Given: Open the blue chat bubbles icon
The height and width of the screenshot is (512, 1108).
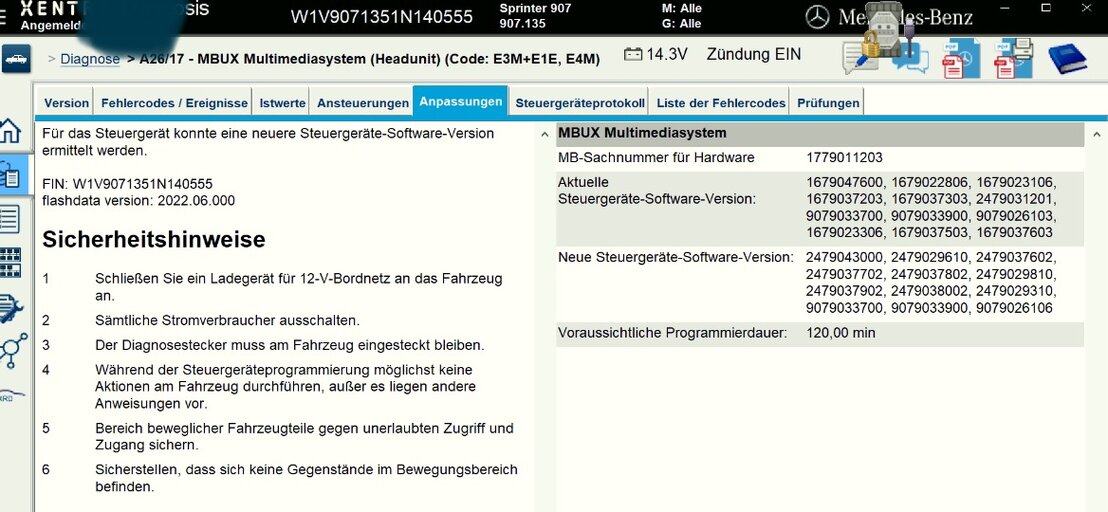Looking at the screenshot, I should tap(910, 59).
